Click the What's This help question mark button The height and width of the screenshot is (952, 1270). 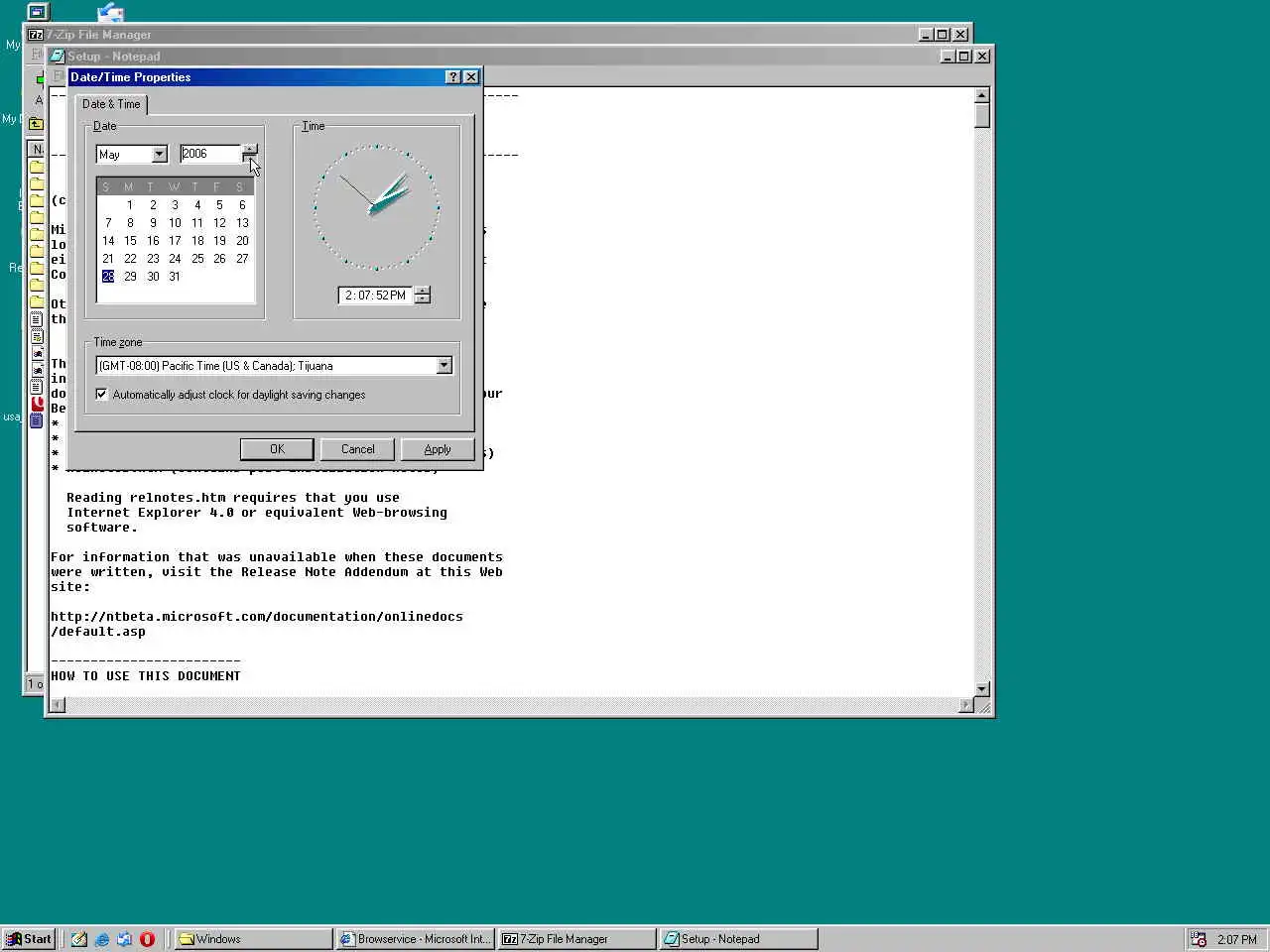[453, 77]
